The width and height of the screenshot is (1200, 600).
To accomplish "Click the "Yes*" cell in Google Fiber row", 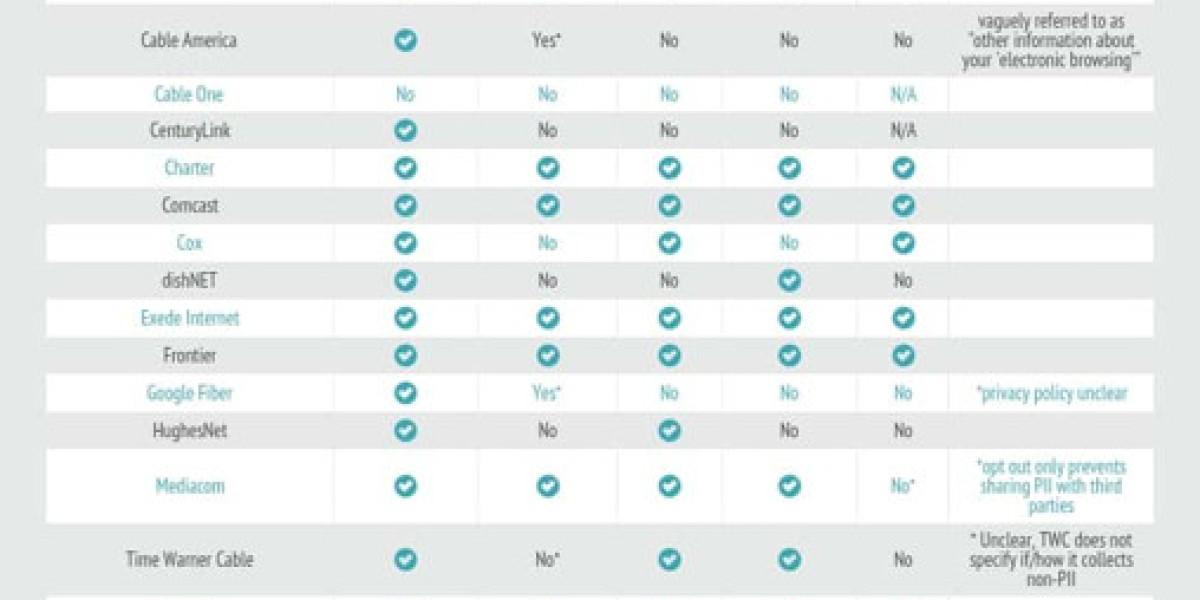I will tap(547, 393).
